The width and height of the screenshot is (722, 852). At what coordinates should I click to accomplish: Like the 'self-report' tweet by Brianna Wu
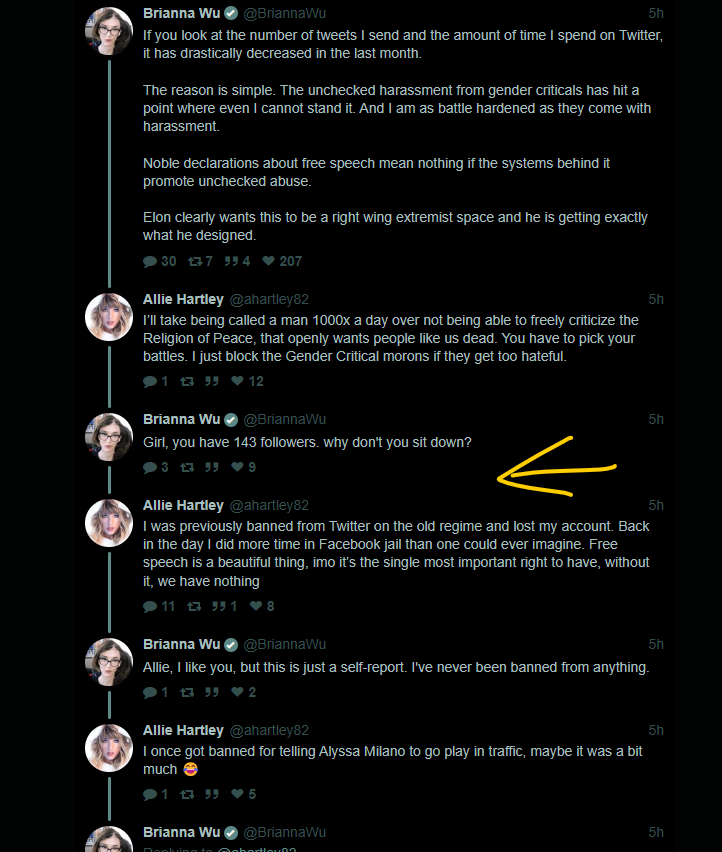pos(237,692)
